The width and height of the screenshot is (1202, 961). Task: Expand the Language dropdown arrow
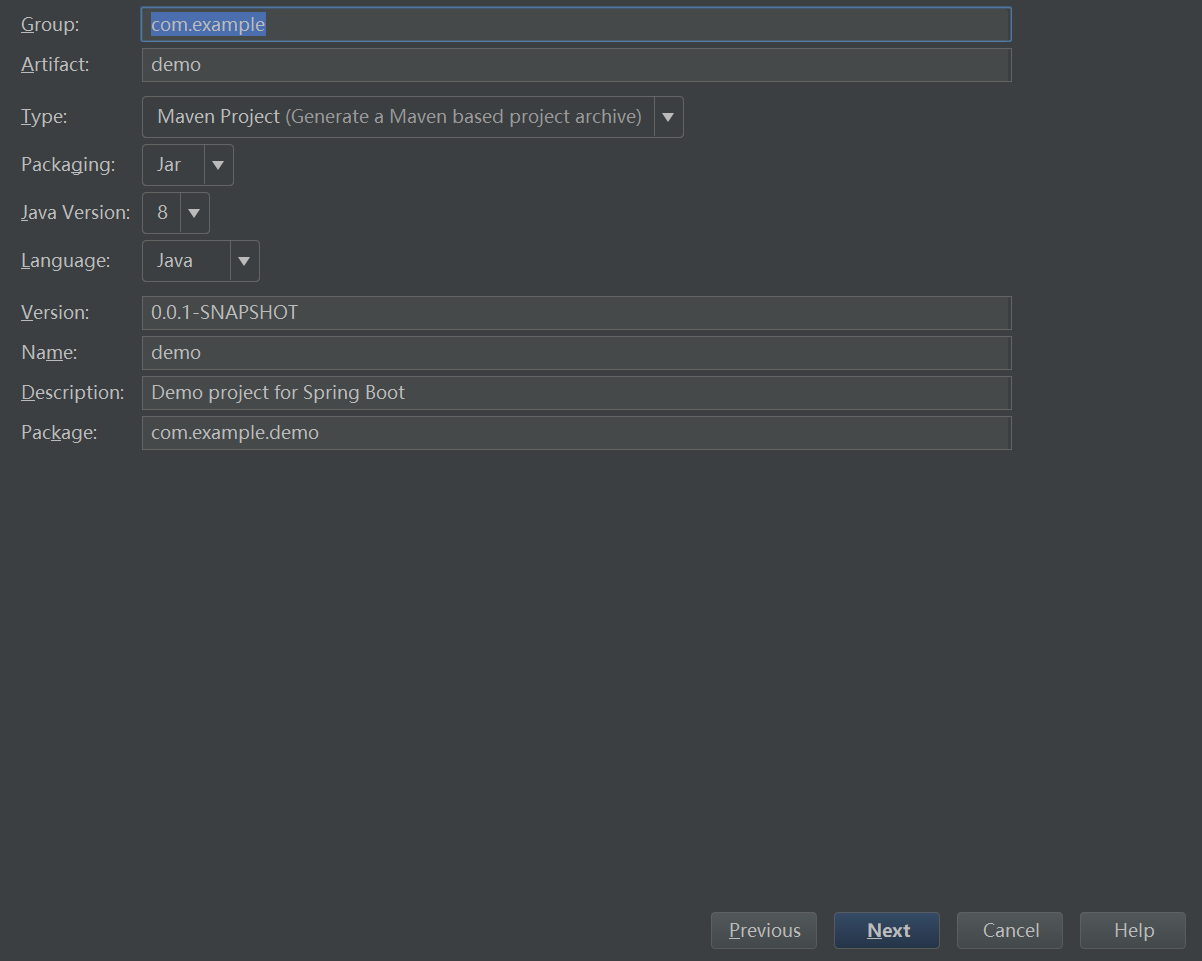tap(244, 261)
